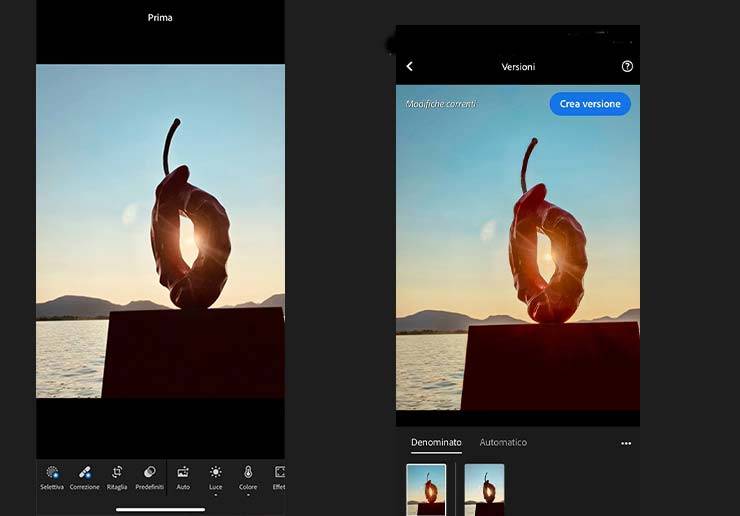
Task: Open the Colore color panel
Action: [248, 475]
